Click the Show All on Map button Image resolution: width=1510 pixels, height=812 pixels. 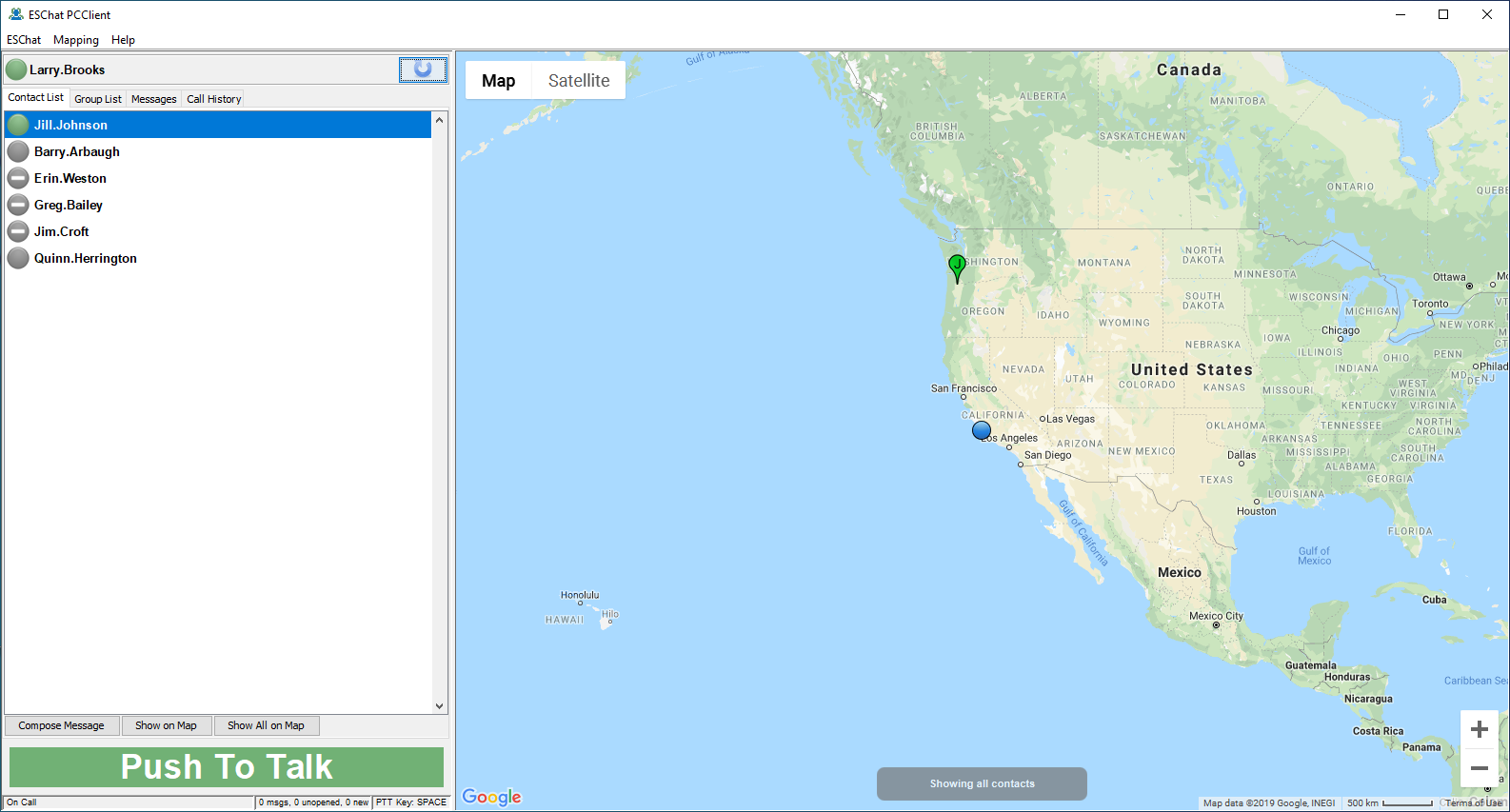267,725
